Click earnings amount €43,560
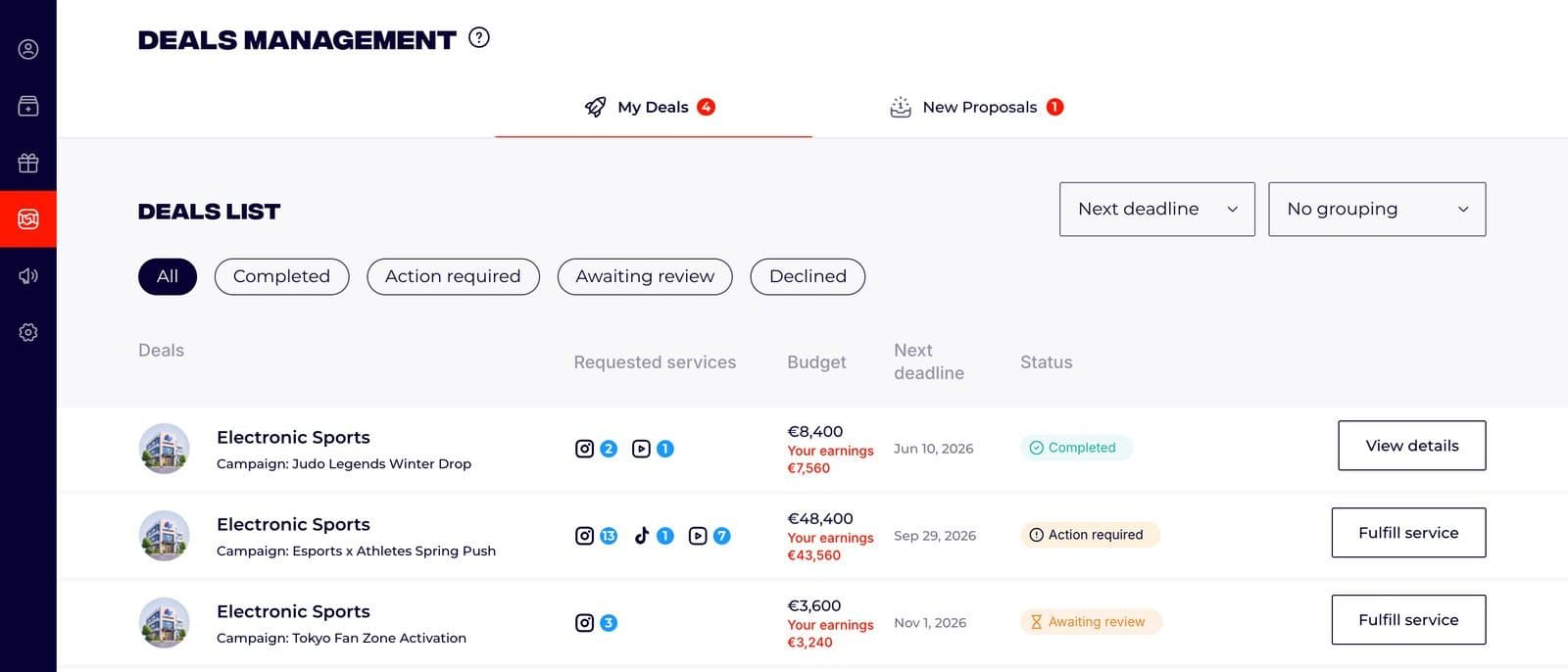This screenshot has width=1568, height=672. pos(814,555)
